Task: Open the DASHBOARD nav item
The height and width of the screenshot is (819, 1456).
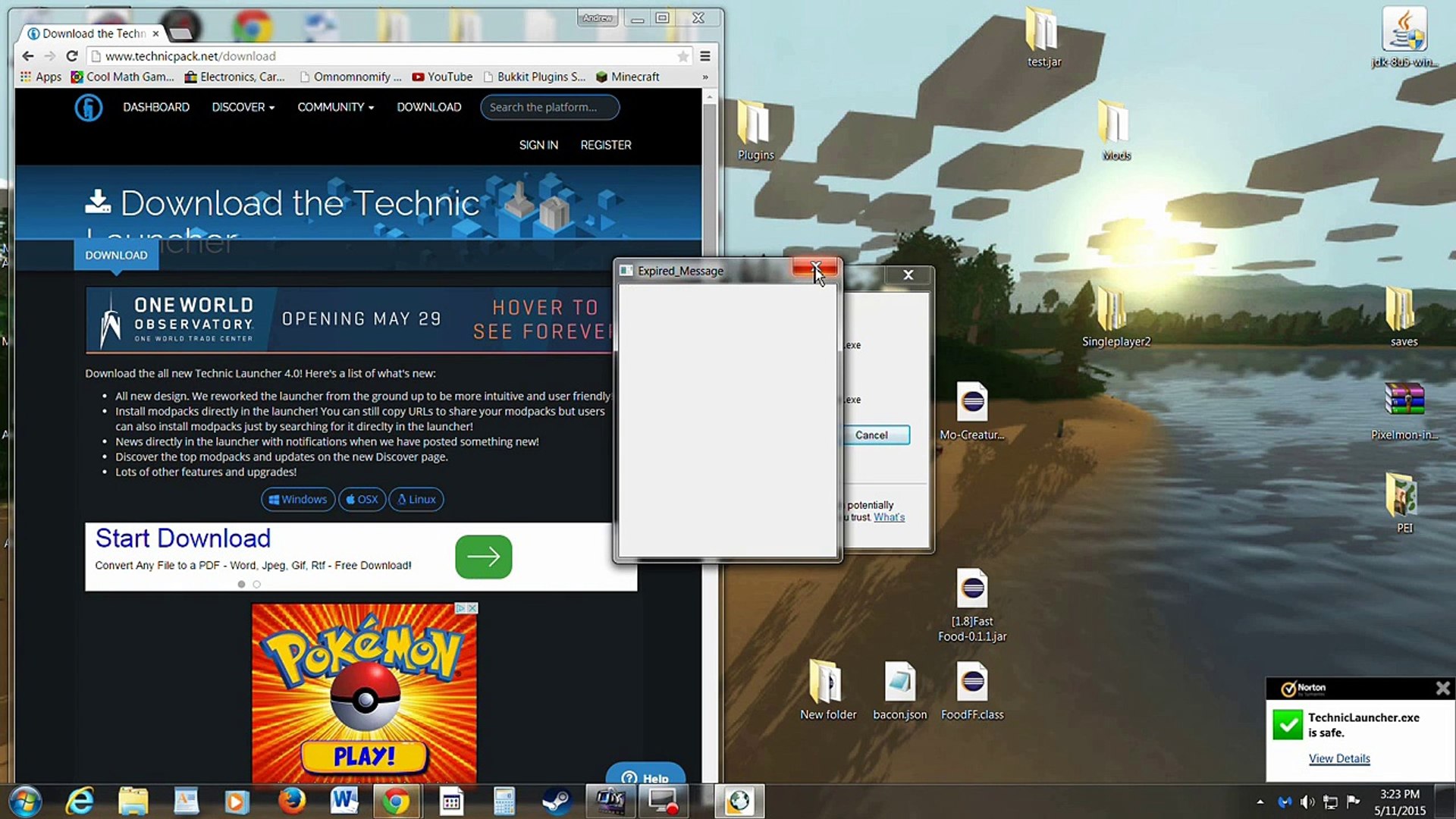Action: click(156, 107)
